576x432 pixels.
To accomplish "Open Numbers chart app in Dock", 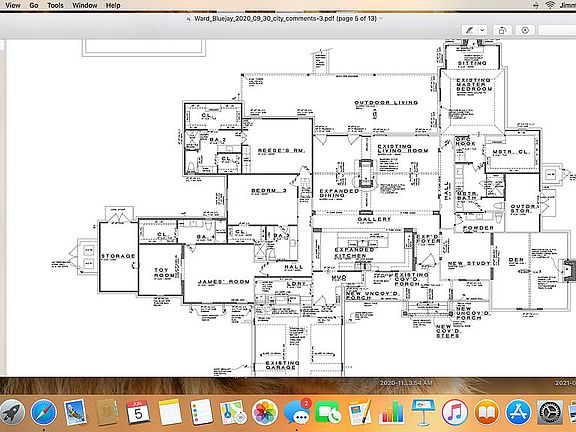I will point(391,412).
